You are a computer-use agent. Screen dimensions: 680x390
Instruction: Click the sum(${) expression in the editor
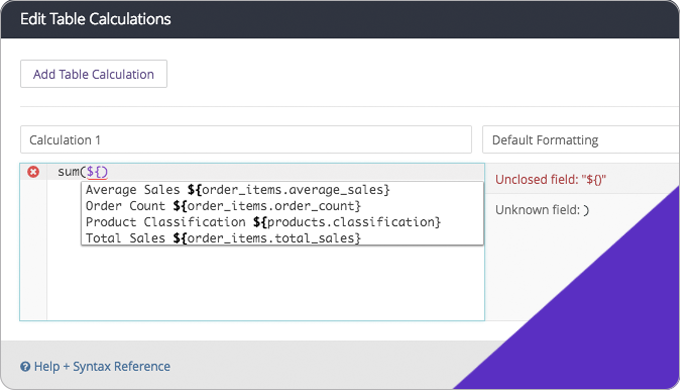82,172
